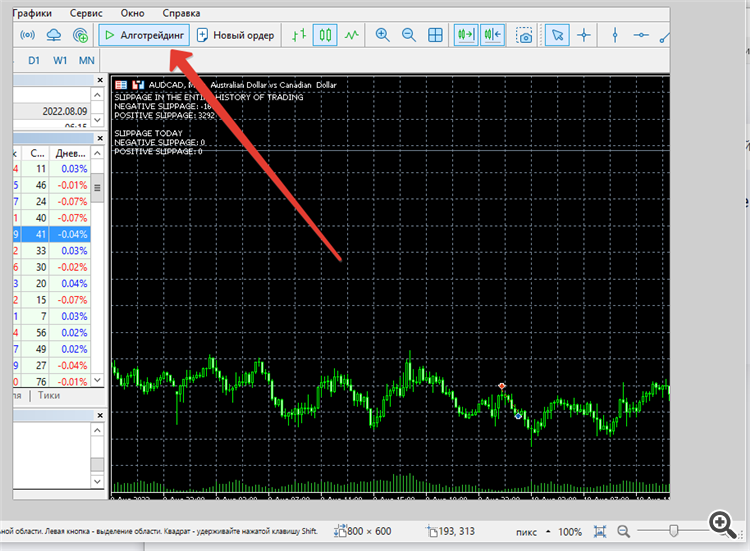Switch to the Тики tab
The height and width of the screenshot is (551, 750).
coord(49,396)
